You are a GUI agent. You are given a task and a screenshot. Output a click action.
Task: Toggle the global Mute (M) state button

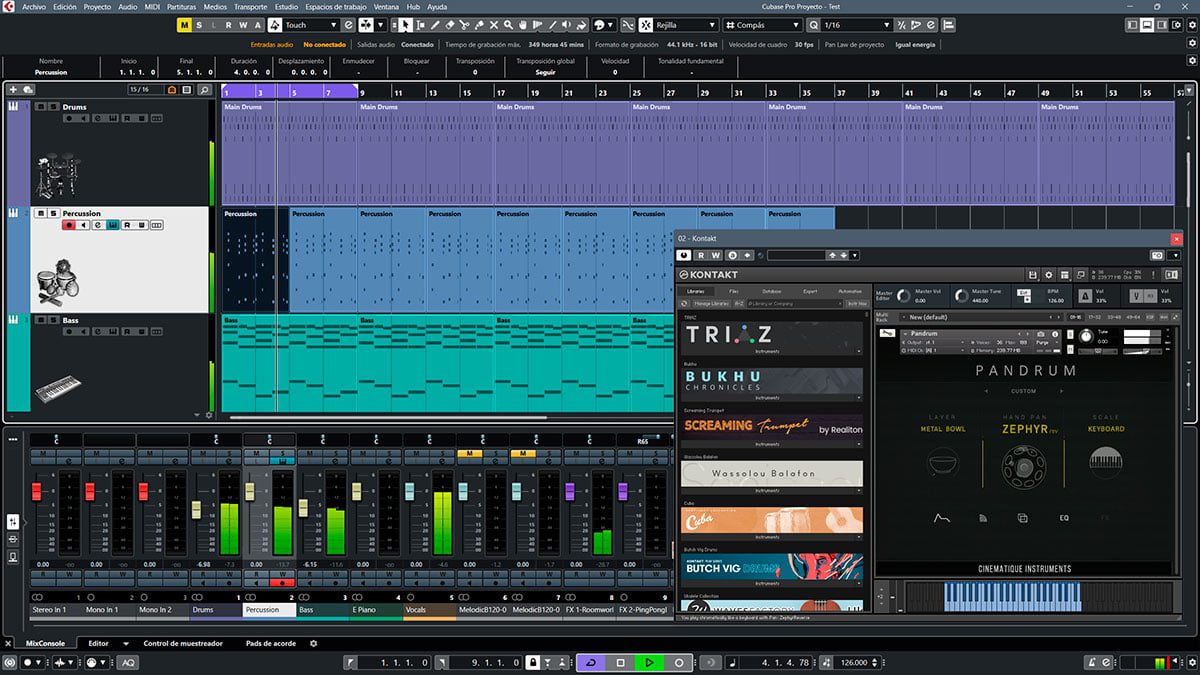[185, 25]
